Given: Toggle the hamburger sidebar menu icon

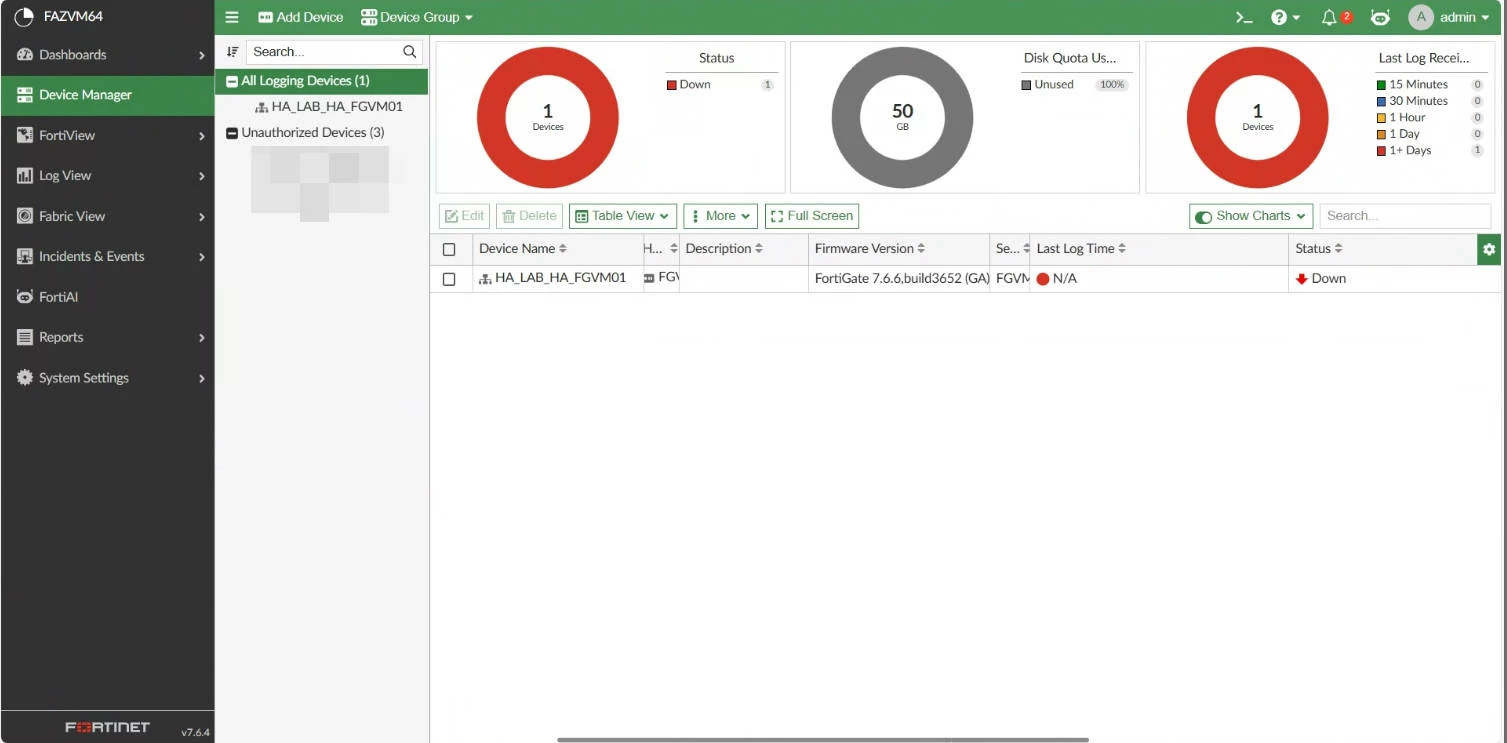Looking at the screenshot, I should 232,17.
